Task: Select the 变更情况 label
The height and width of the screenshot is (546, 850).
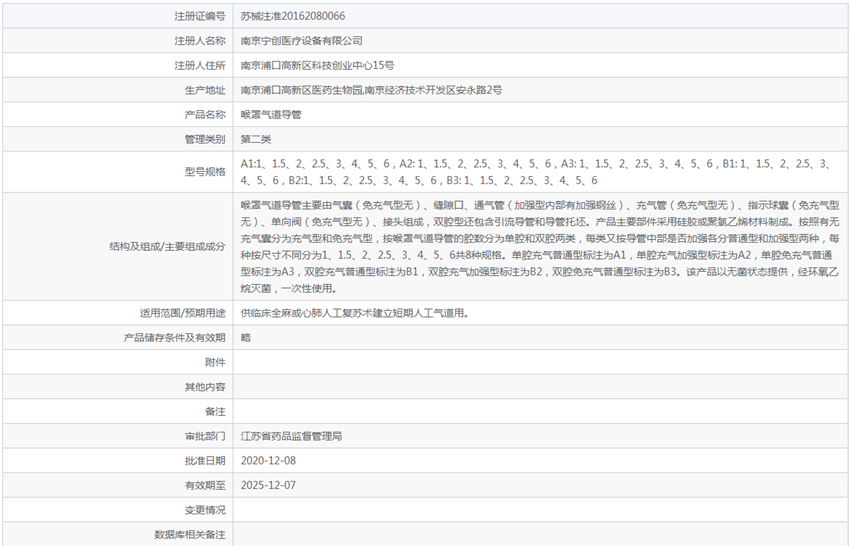Action: pyautogui.click(x=205, y=510)
